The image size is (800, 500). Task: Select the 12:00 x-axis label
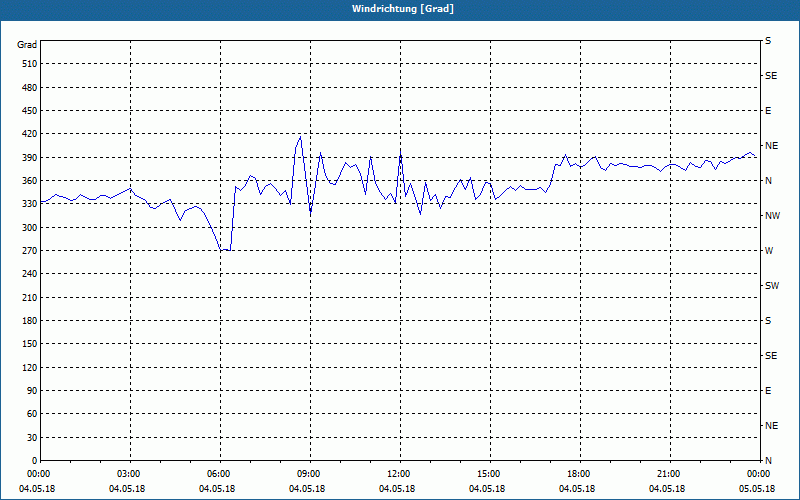(x=399, y=474)
